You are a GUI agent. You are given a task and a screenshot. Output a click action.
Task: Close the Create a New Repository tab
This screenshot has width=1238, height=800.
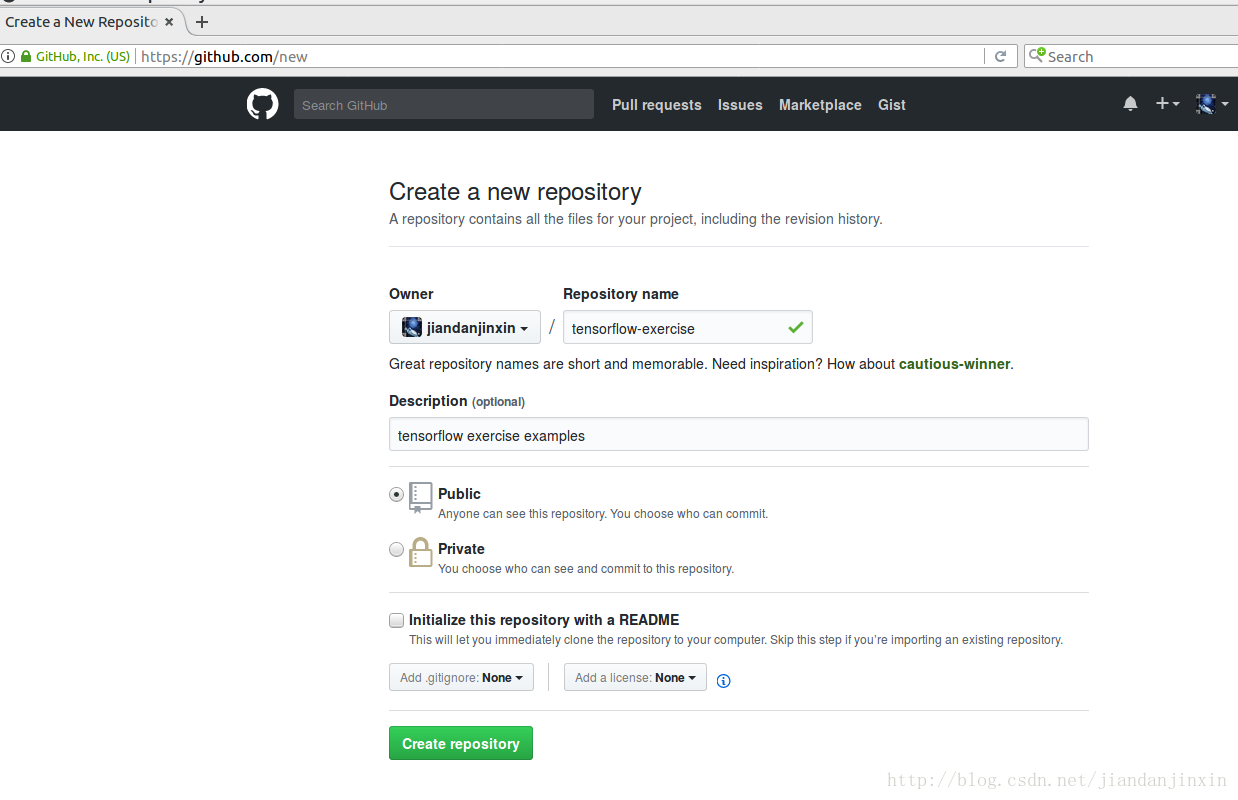pos(169,21)
